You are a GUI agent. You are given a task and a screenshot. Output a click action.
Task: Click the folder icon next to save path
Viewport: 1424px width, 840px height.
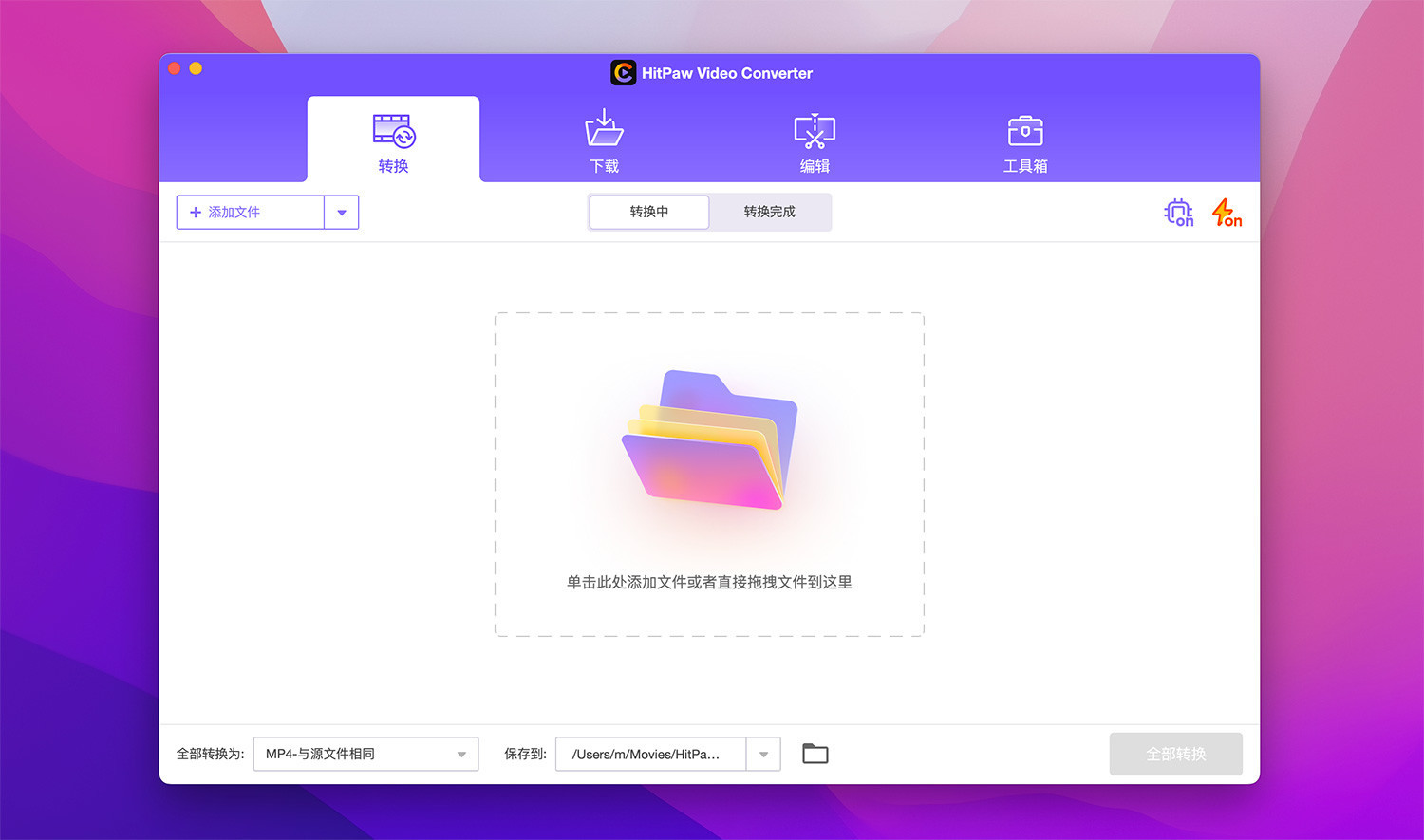pos(815,753)
